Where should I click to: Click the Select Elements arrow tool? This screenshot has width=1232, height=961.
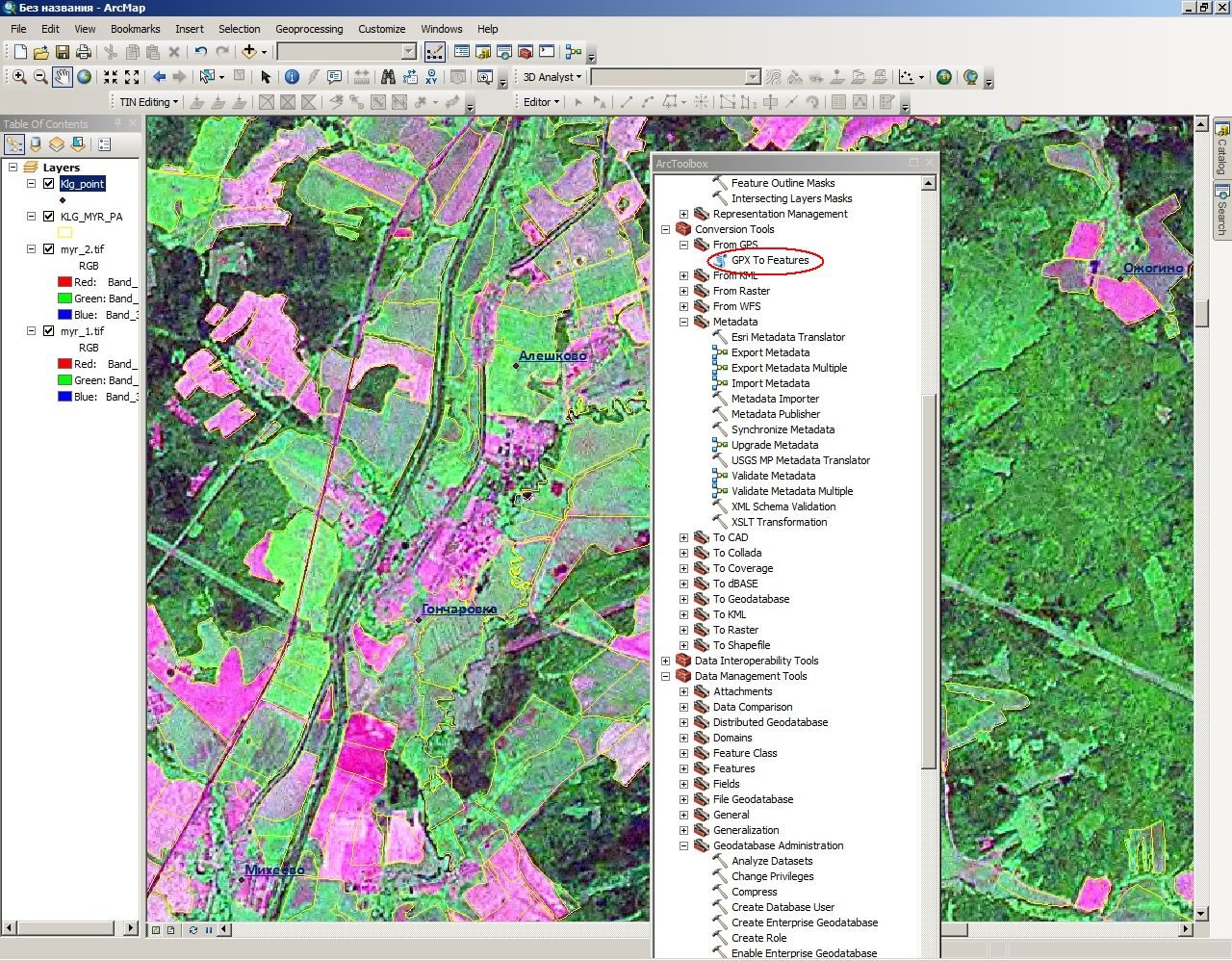pyautogui.click(x=266, y=77)
